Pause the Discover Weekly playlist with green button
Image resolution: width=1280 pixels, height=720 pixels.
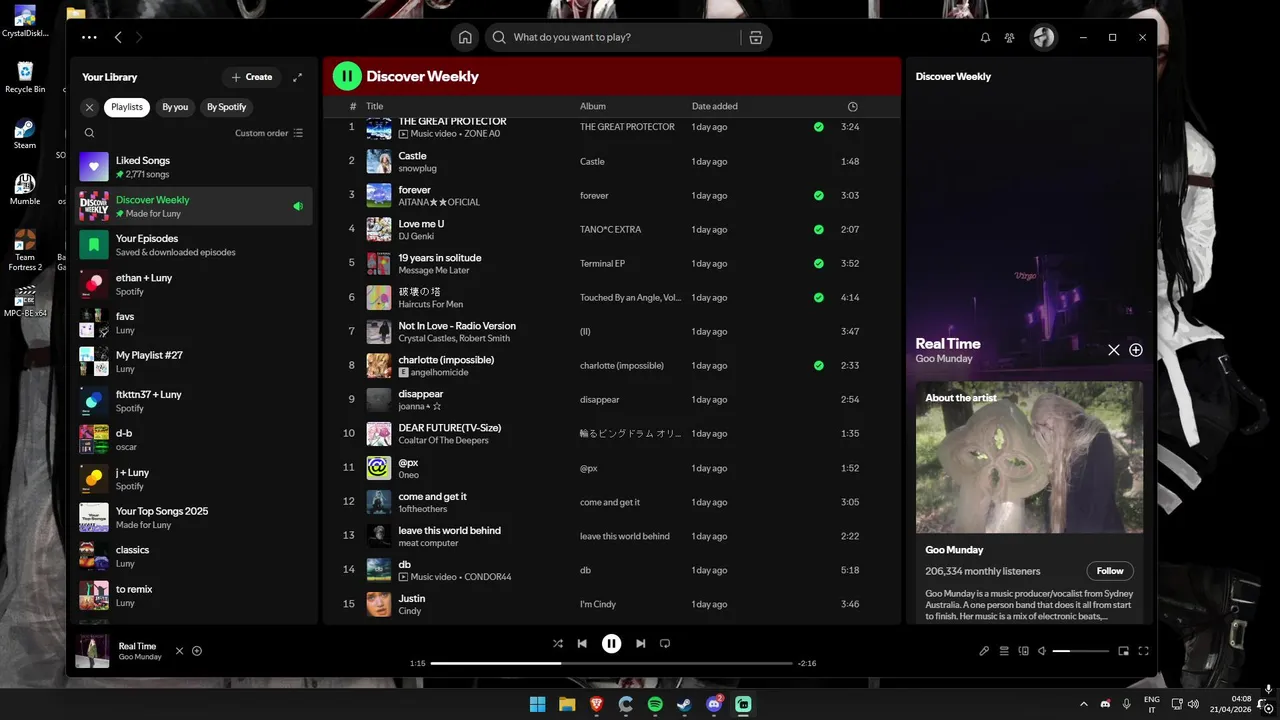coord(347,76)
